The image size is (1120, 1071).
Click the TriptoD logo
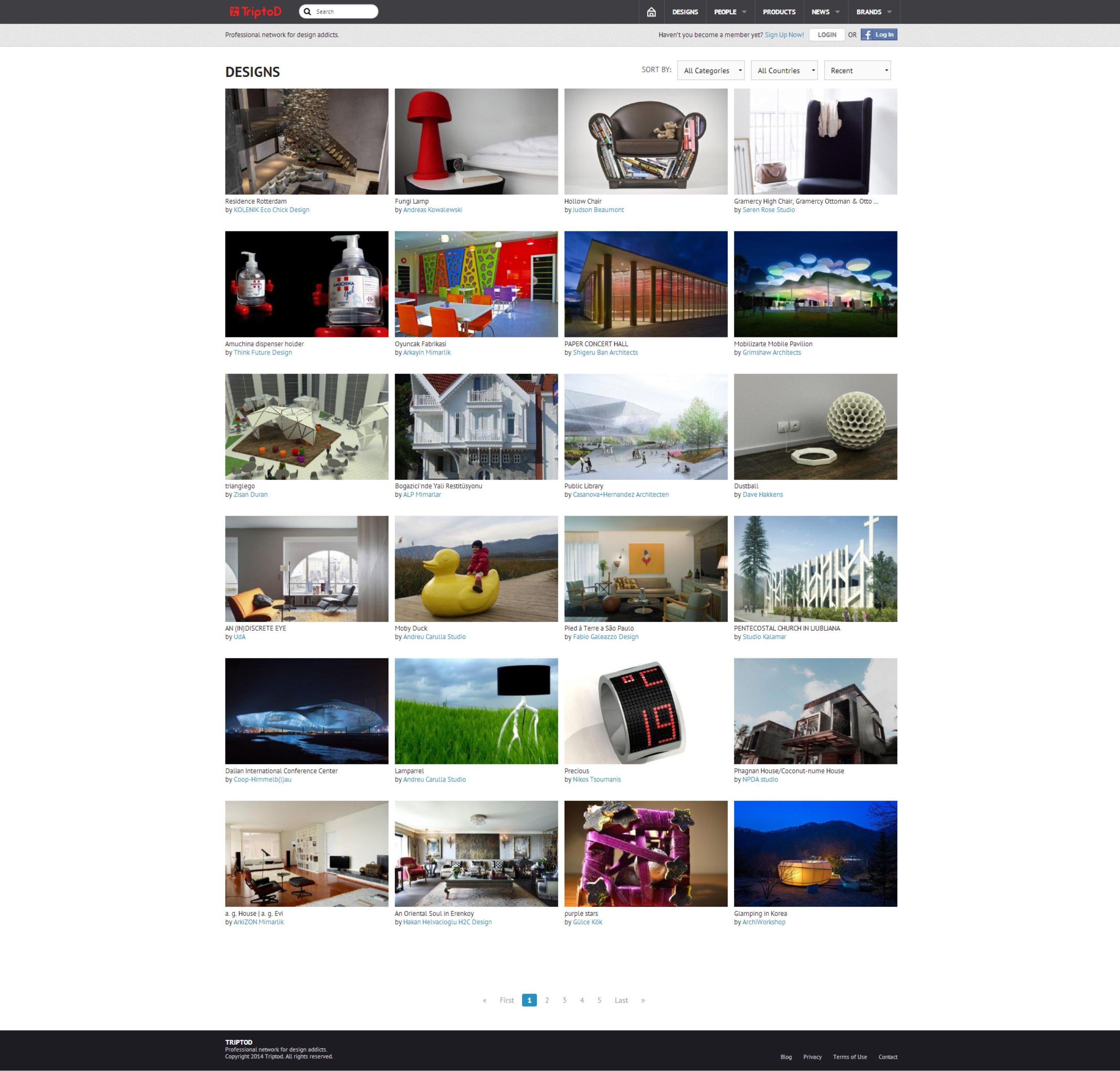tap(255, 12)
